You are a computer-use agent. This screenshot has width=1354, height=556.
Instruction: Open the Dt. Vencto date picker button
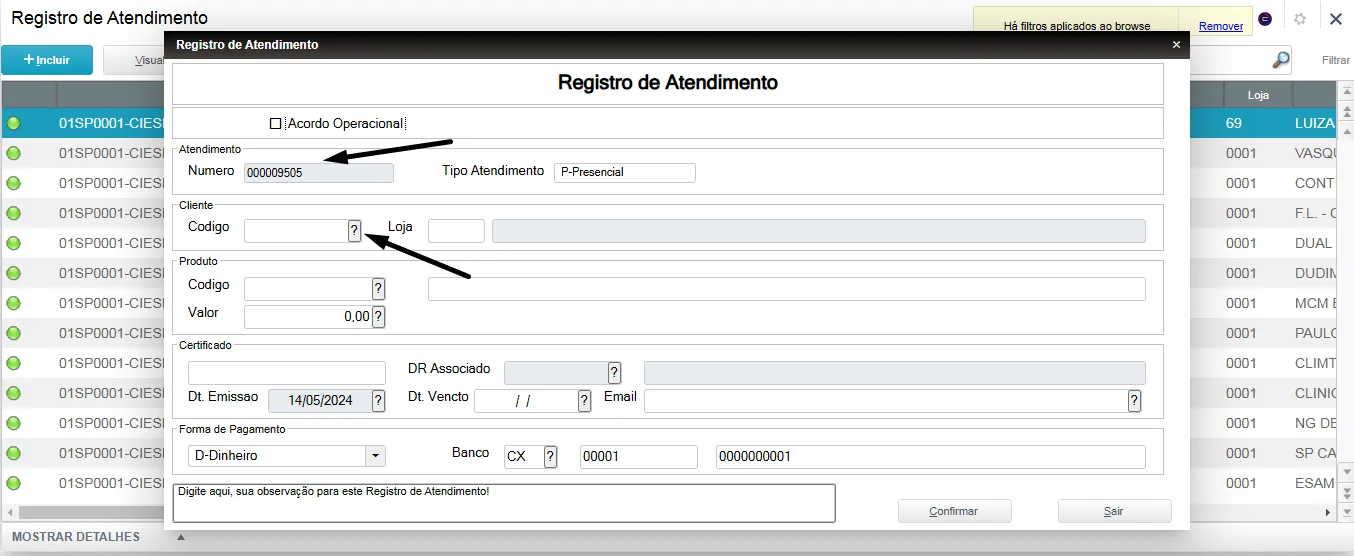coord(584,401)
